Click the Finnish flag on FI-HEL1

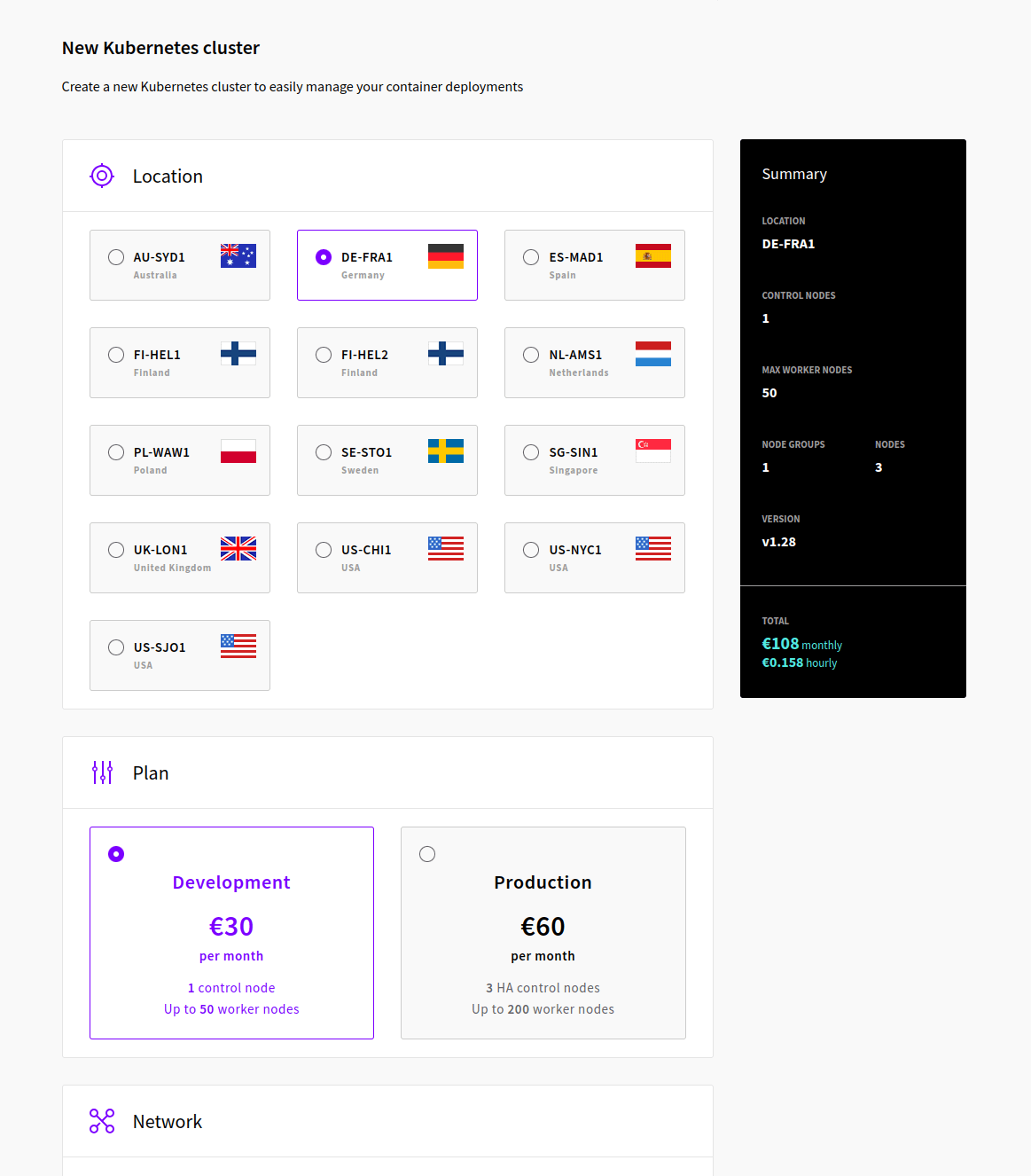pyautogui.click(x=238, y=353)
